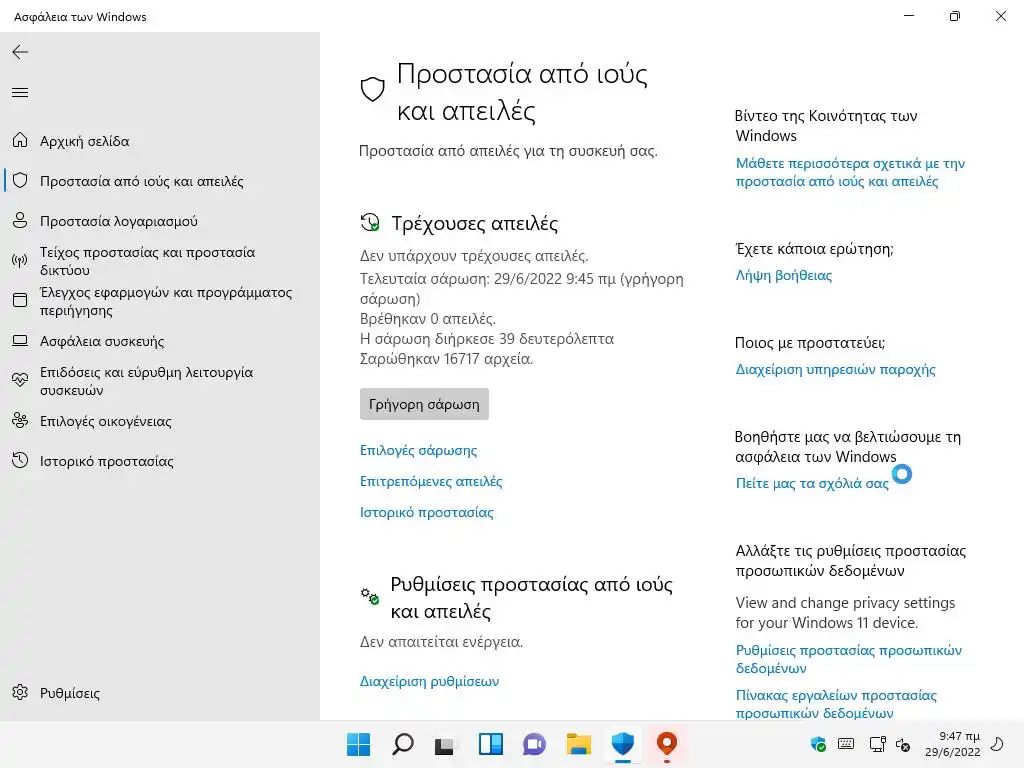1024x768 pixels.
Task: Start scan with Γρήγορη σάρωση button
Action: [424, 404]
